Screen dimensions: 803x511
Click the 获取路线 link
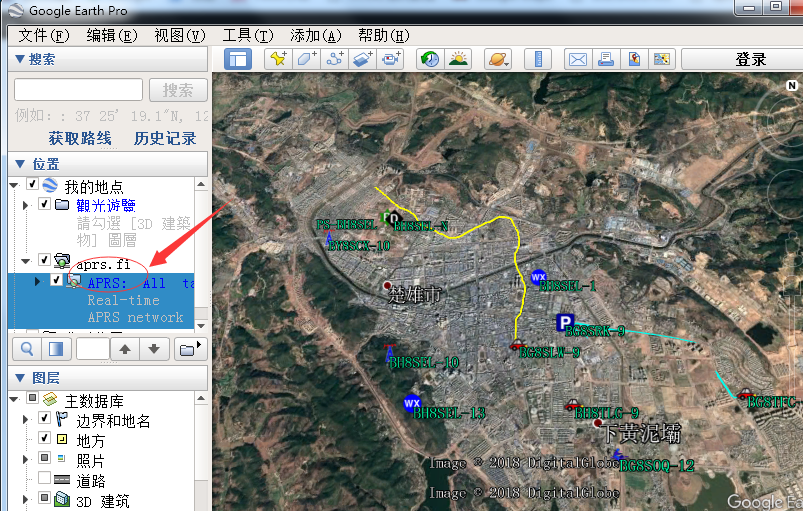click(x=80, y=138)
